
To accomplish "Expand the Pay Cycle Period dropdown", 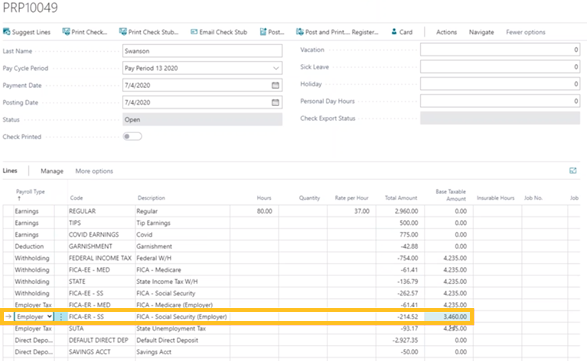I will coord(276,68).
